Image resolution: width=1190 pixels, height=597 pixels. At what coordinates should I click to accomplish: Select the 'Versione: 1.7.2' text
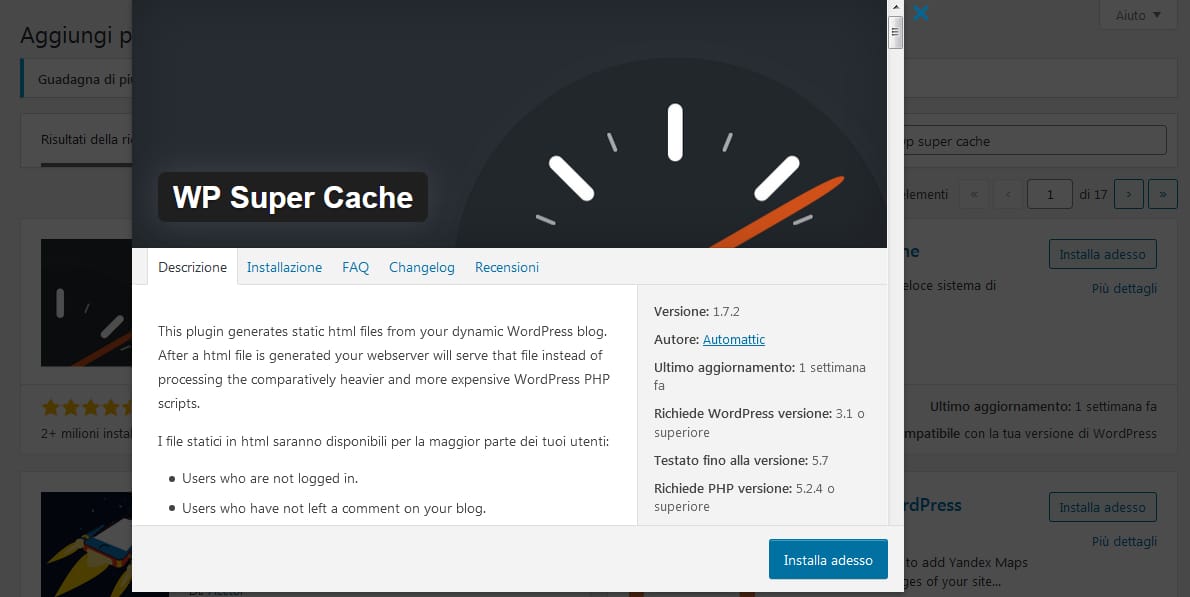[x=697, y=311]
